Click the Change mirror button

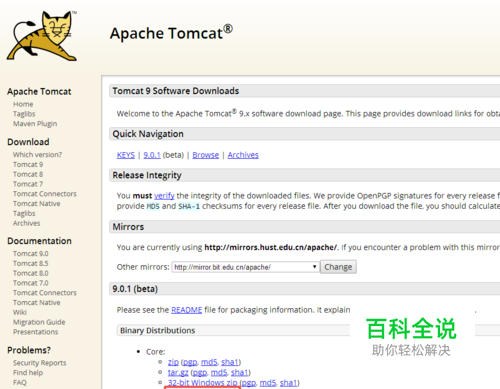(338, 267)
